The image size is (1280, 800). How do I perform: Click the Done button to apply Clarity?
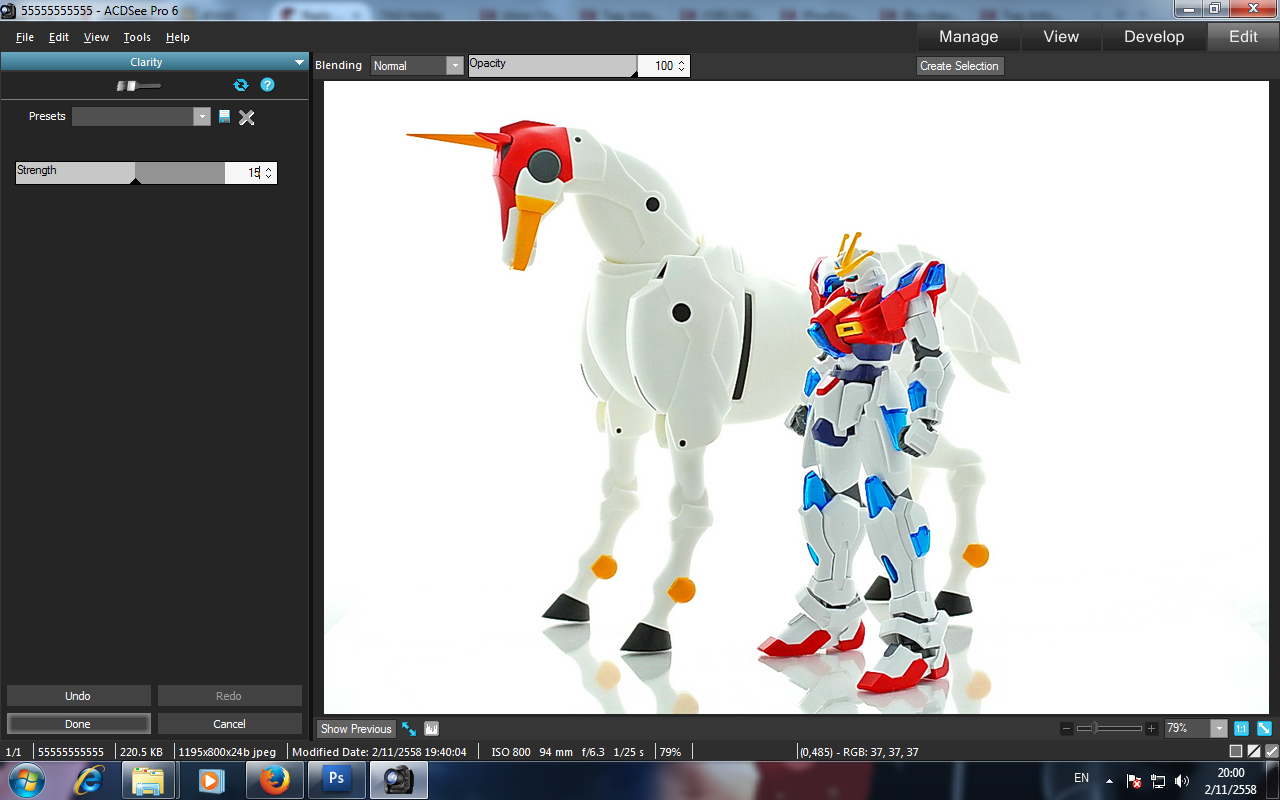click(x=78, y=724)
